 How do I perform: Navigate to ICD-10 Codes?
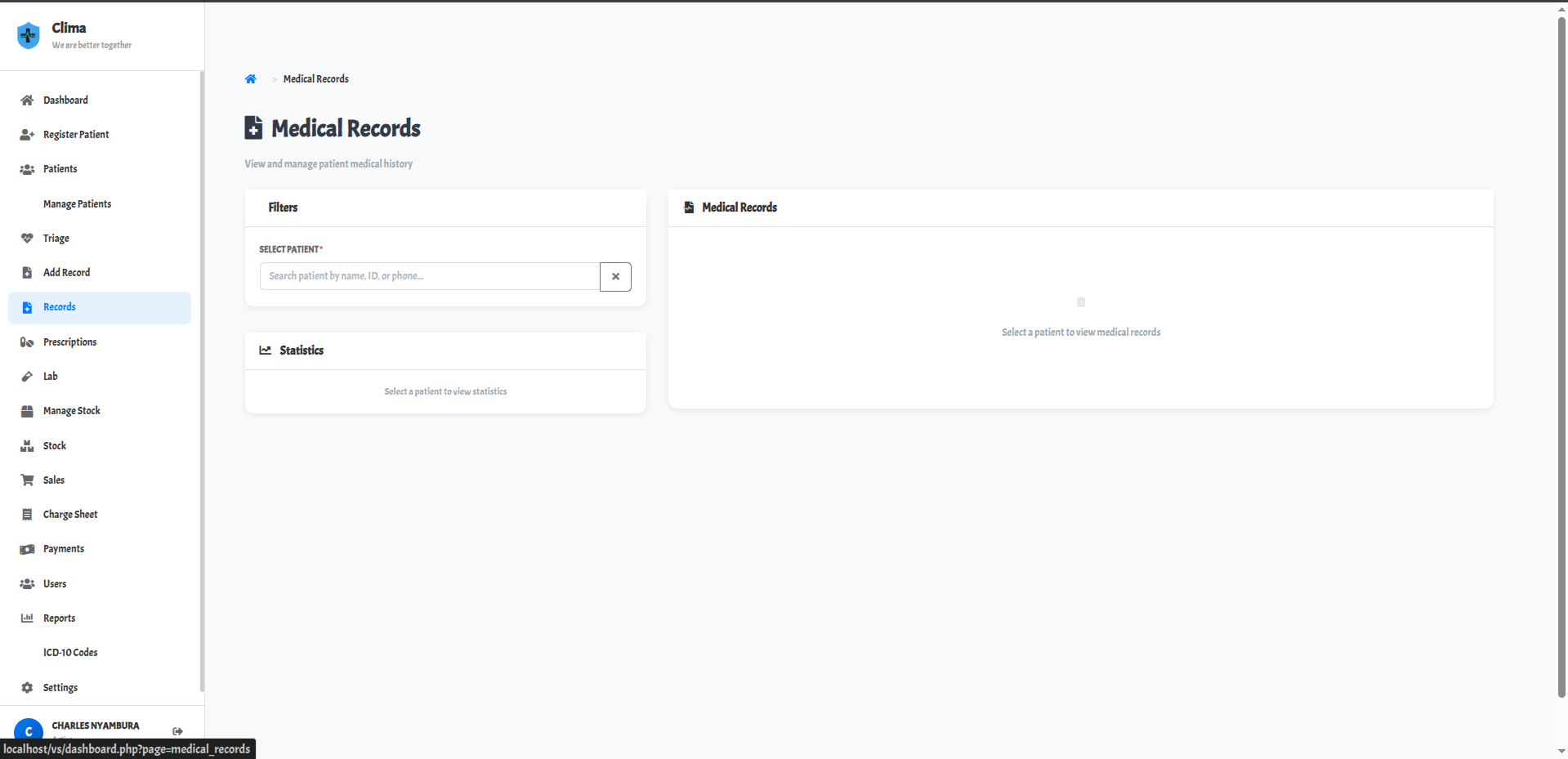100,653
